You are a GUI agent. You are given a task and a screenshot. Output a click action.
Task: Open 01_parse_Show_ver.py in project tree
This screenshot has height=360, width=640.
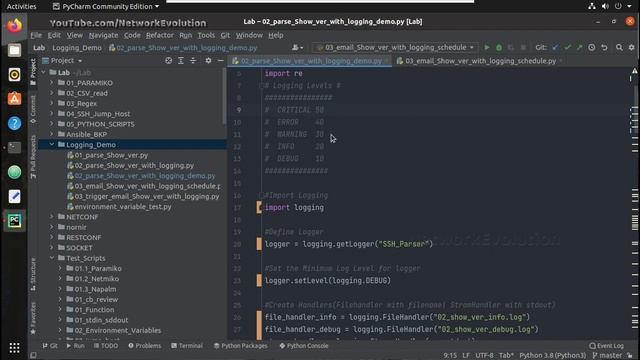click(111, 155)
